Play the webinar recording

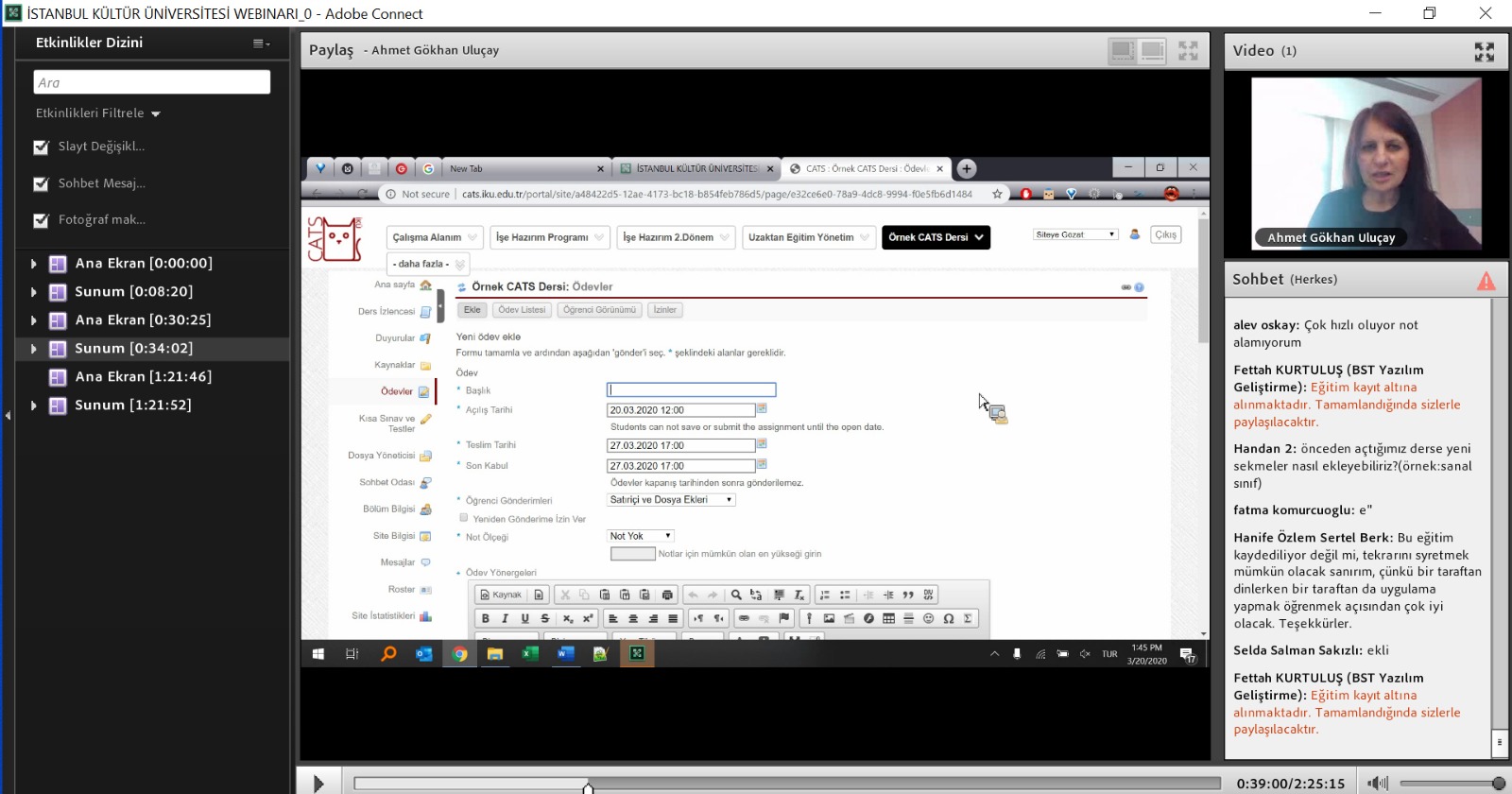click(318, 783)
